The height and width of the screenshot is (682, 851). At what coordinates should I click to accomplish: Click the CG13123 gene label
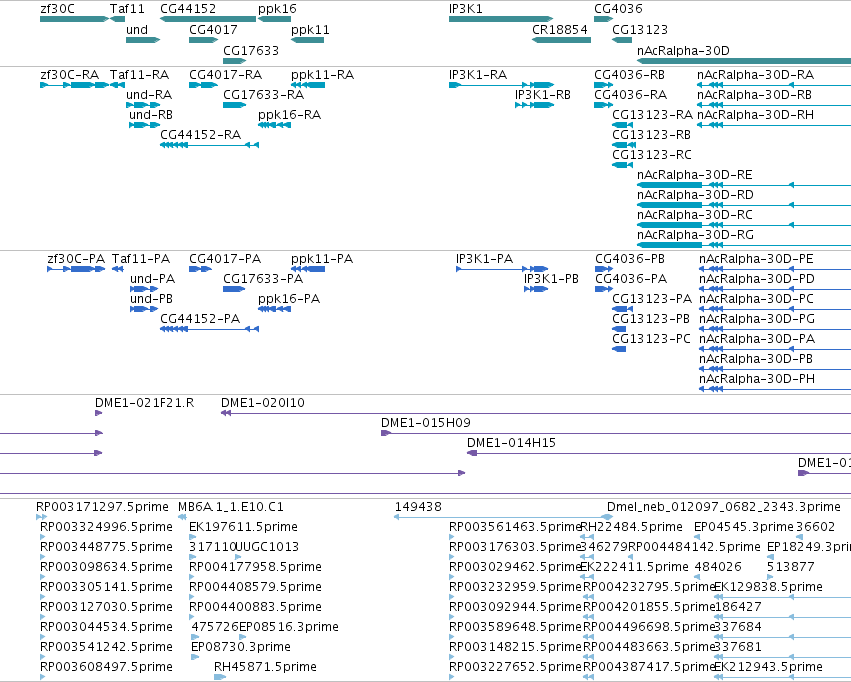[640, 29]
